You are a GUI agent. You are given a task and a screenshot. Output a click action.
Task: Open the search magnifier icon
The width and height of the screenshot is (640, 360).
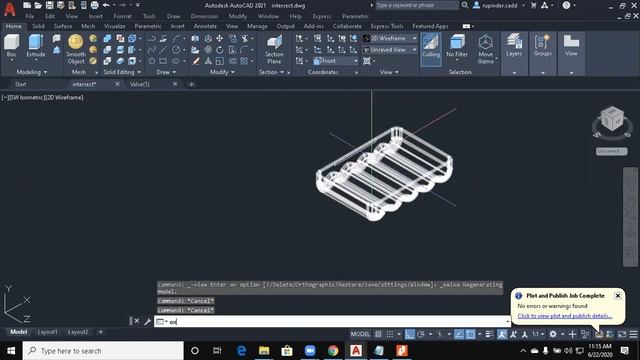tap(465, 5)
